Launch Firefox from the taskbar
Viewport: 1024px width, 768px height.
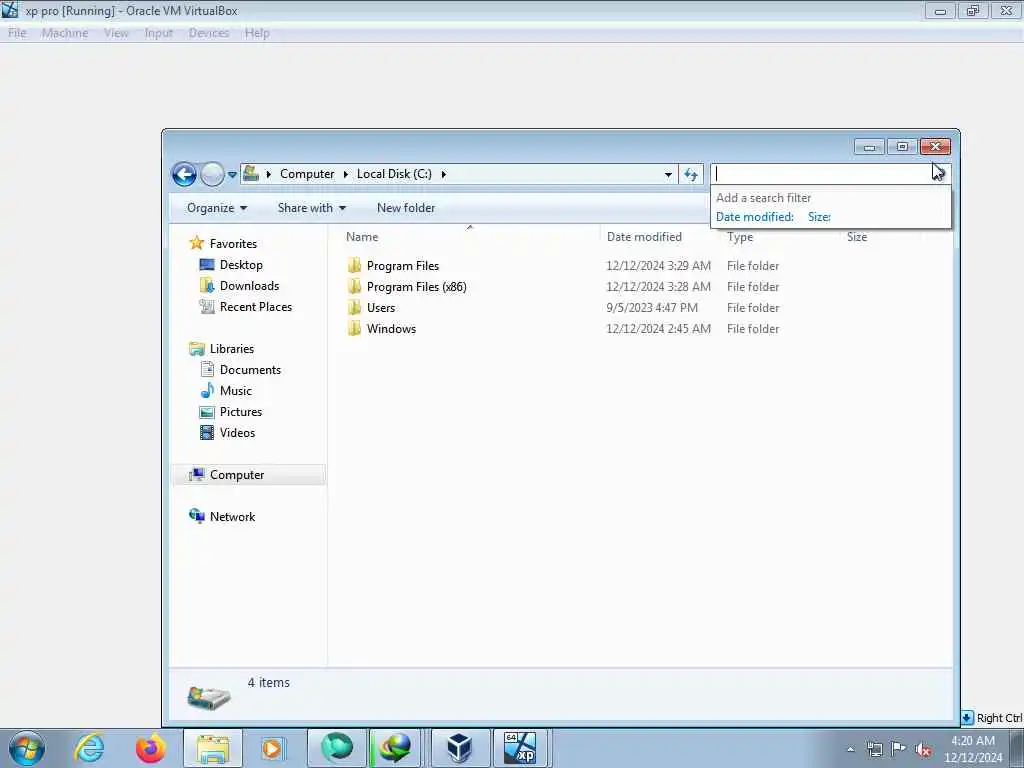pos(150,748)
